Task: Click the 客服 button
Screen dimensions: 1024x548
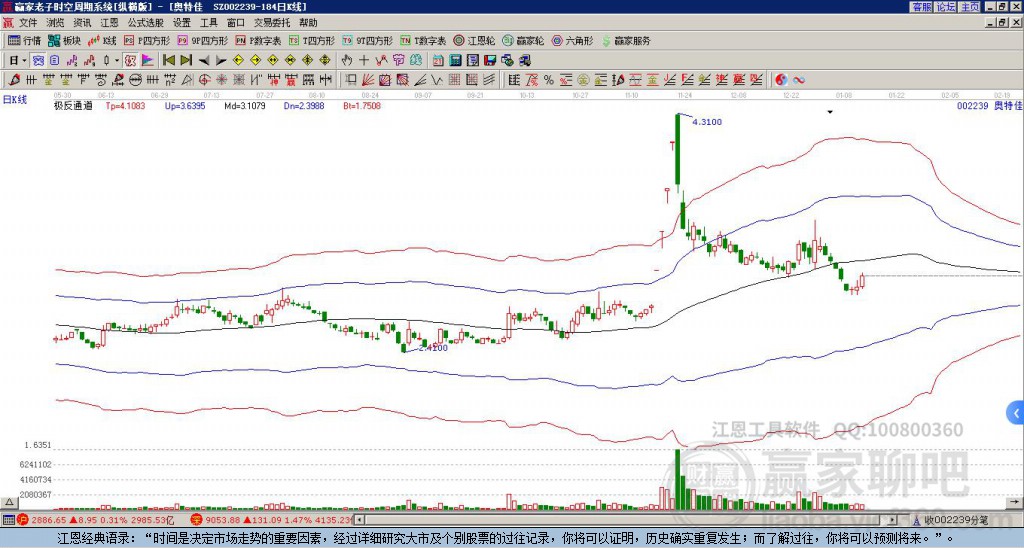Action: tap(921, 7)
